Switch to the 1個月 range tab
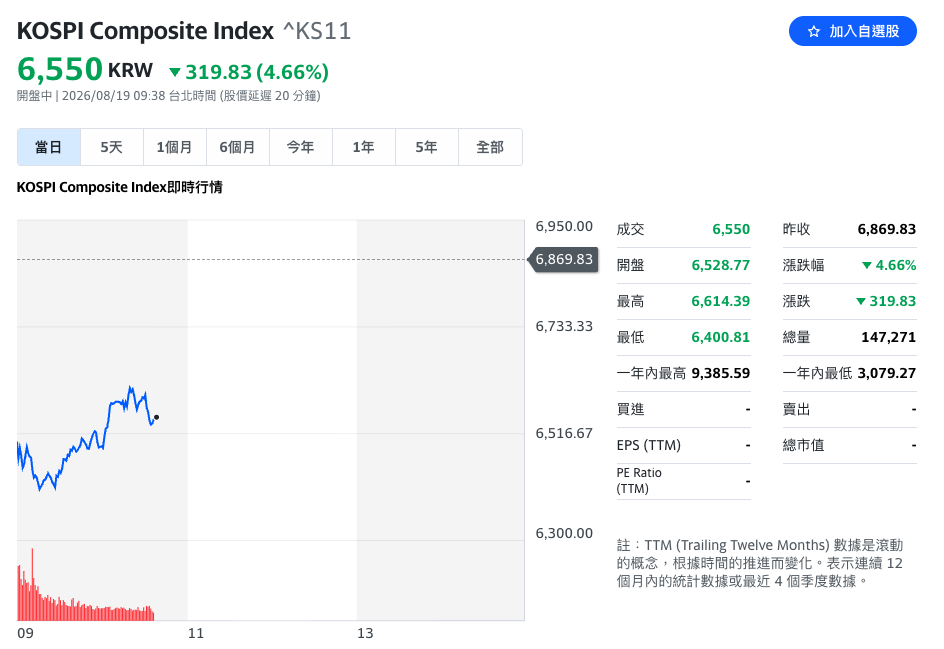The image size is (944, 649). click(x=175, y=147)
